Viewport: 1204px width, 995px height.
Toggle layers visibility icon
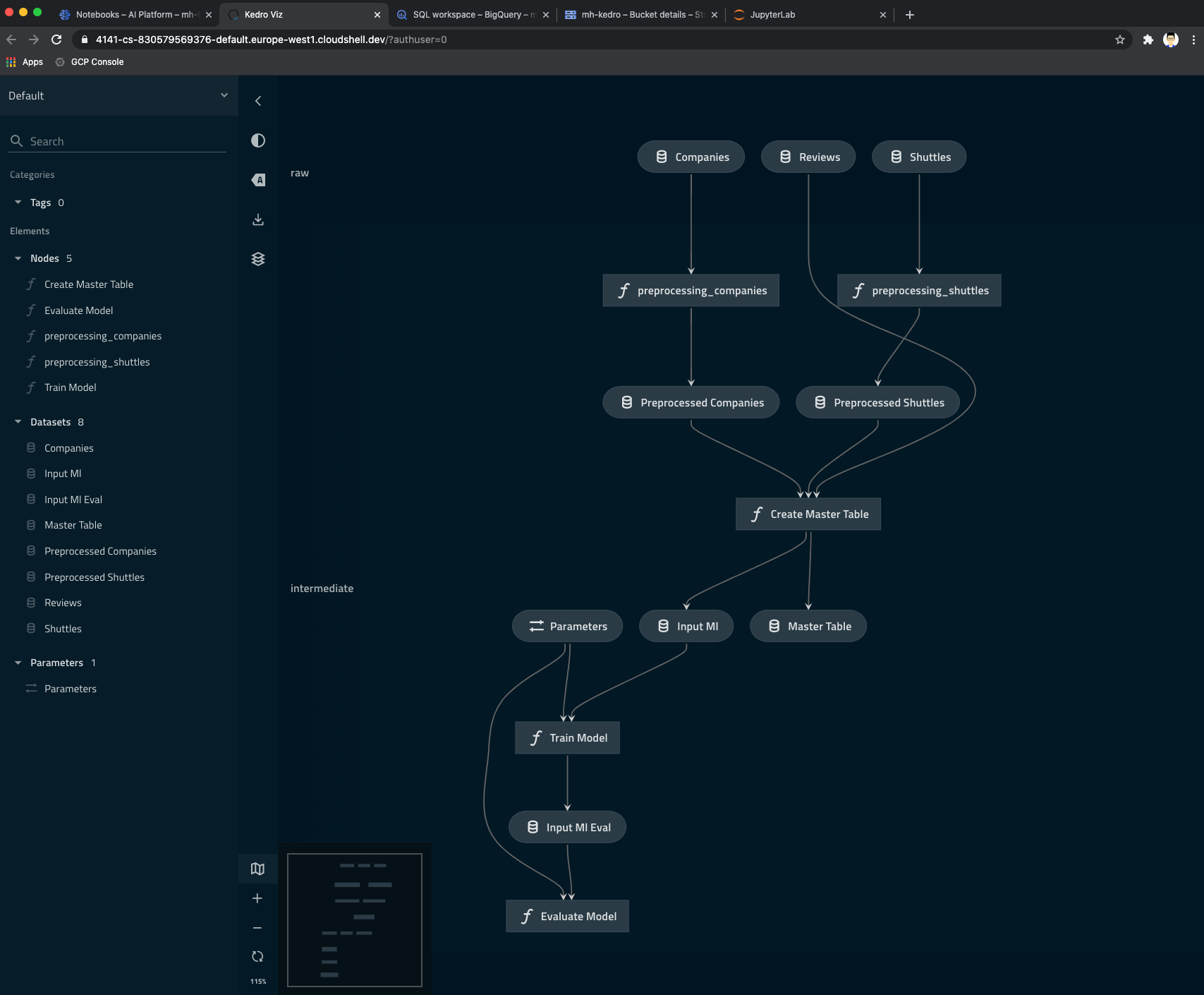[x=258, y=259]
